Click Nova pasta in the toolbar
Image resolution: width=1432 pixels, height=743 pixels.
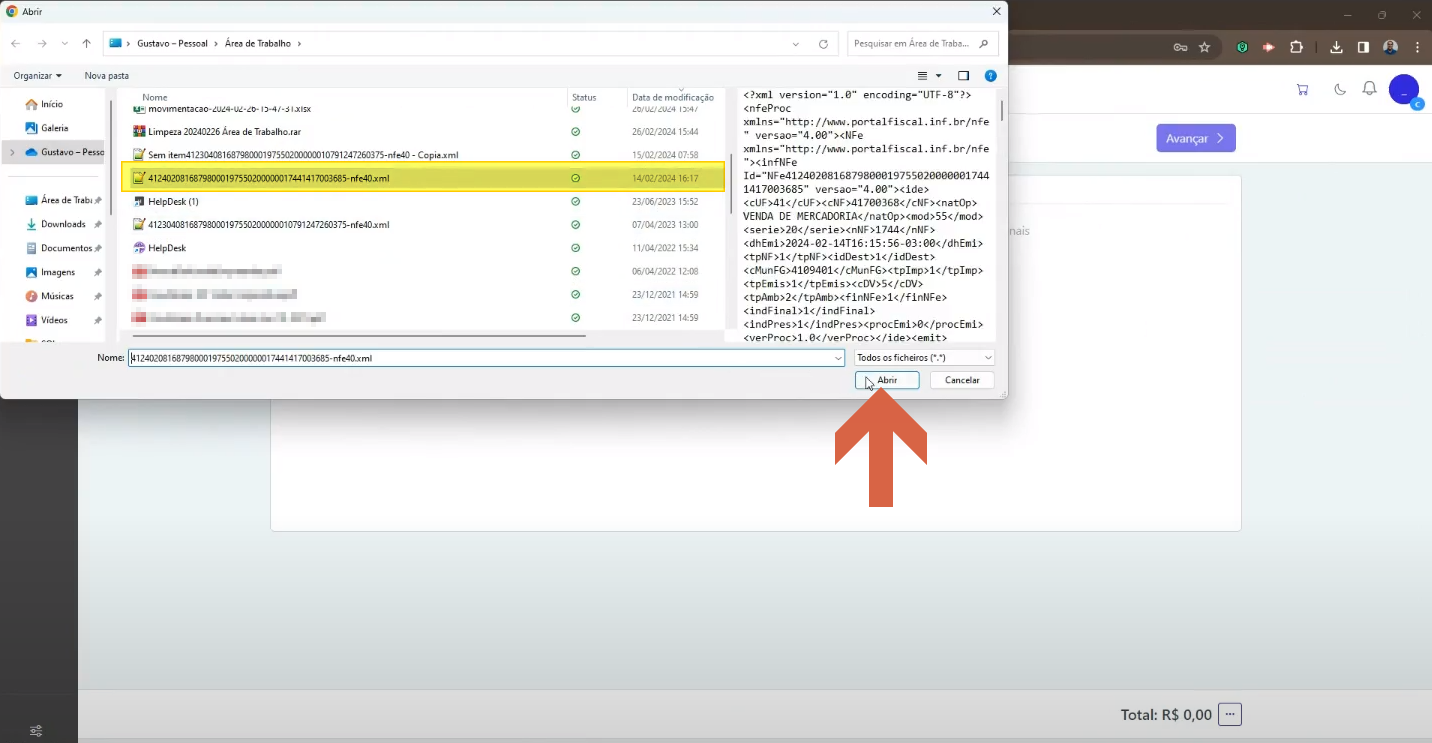107,76
